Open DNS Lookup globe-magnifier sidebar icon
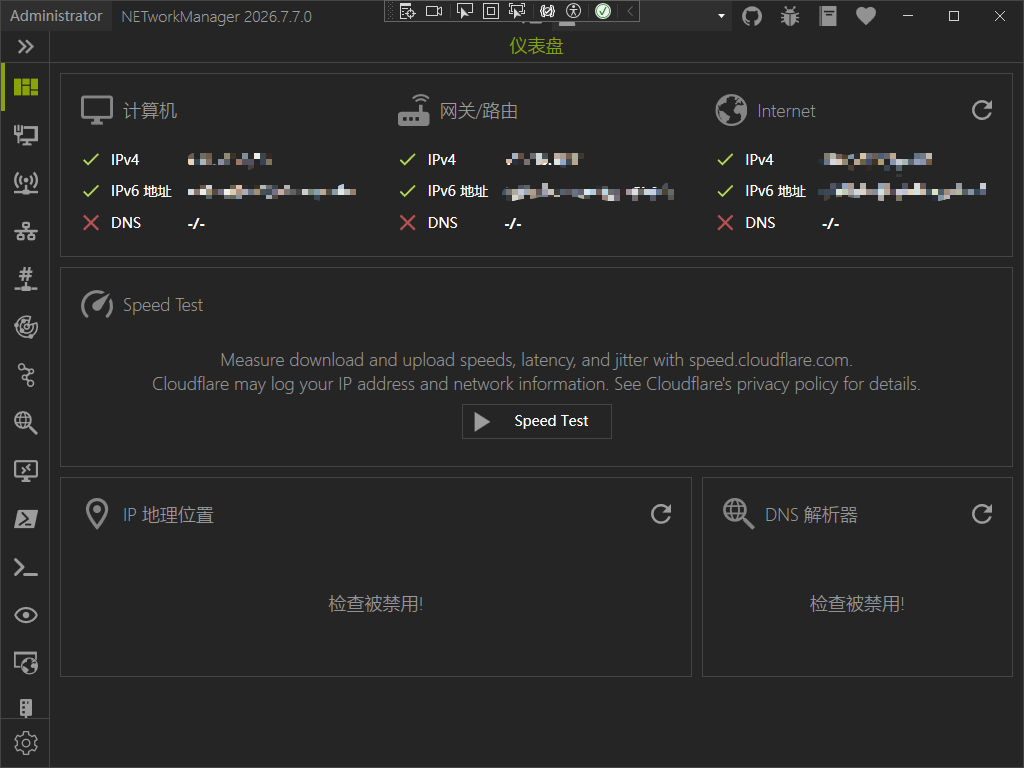Screen dimensions: 1024x768 [x=25, y=423]
